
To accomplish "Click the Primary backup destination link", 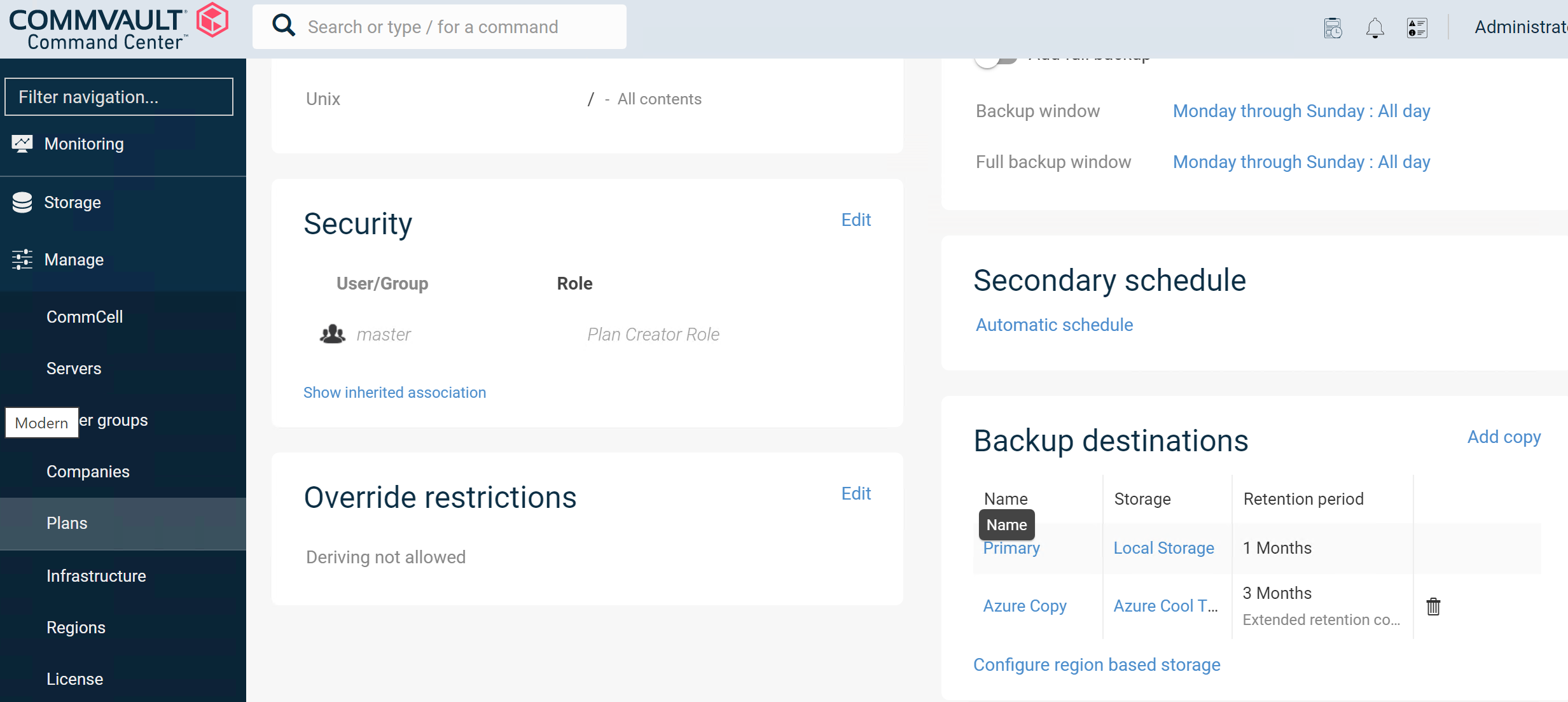I will [1009, 548].
